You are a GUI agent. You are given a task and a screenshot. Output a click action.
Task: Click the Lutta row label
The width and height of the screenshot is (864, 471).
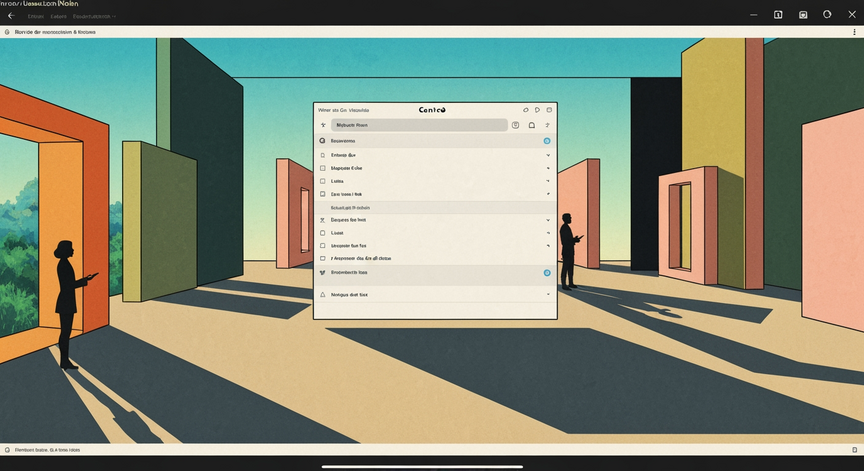[337, 181]
